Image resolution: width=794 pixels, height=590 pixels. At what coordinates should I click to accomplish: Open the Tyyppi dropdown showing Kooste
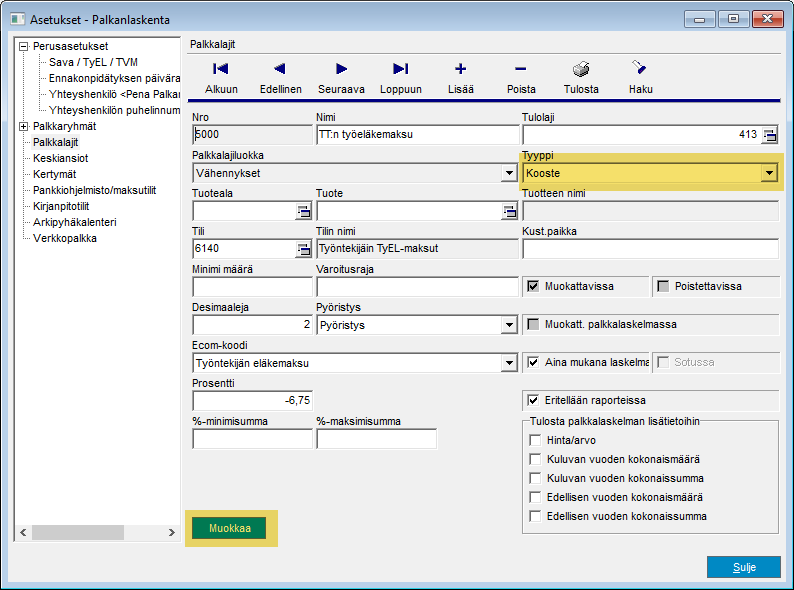(769, 173)
